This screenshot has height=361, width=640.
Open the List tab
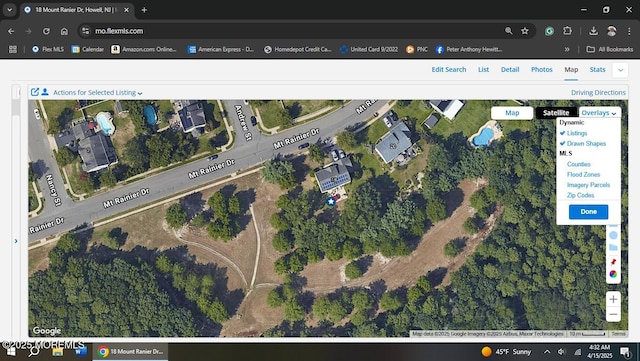point(483,69)
